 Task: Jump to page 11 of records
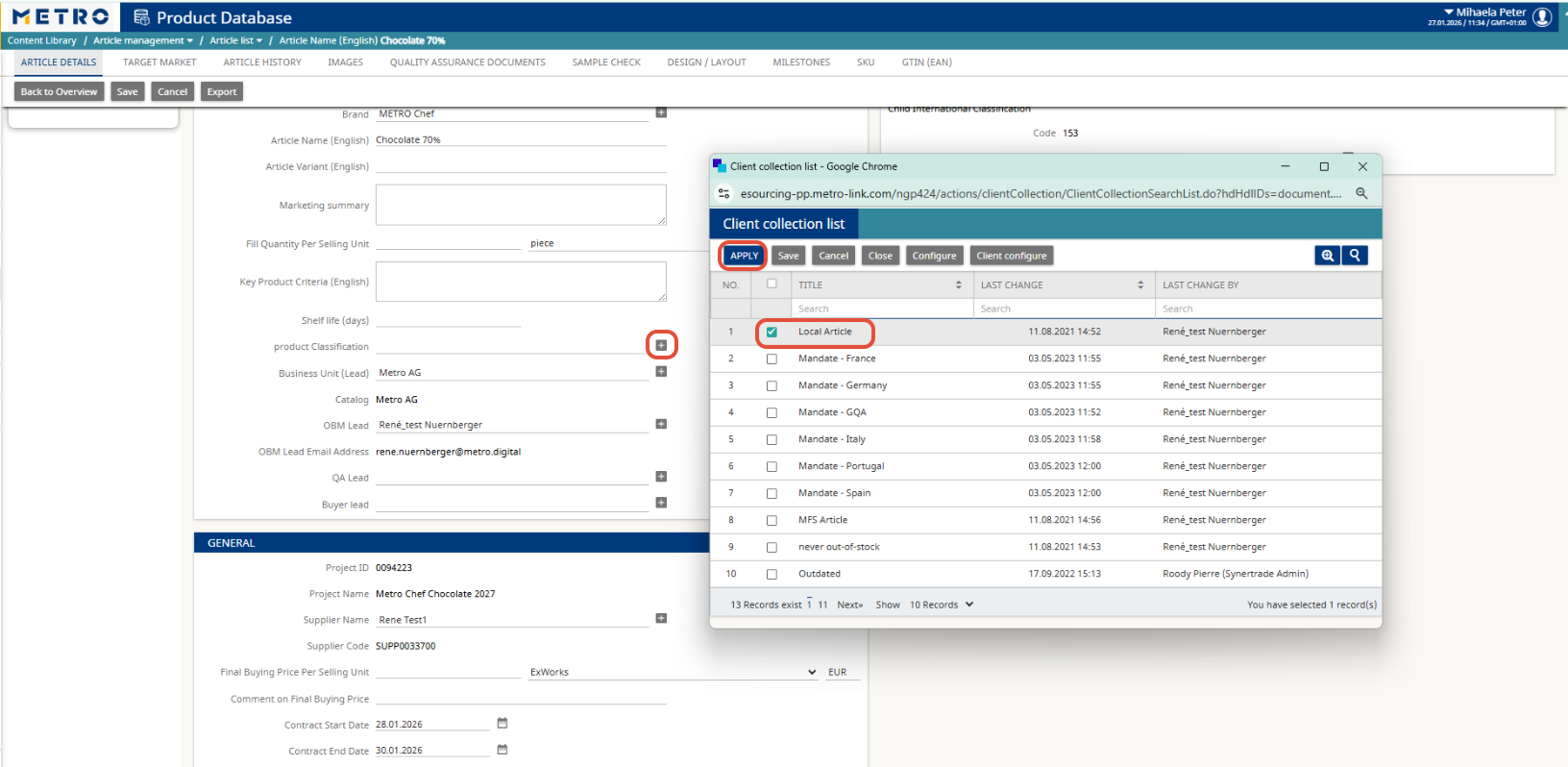[x=822, y=605]
